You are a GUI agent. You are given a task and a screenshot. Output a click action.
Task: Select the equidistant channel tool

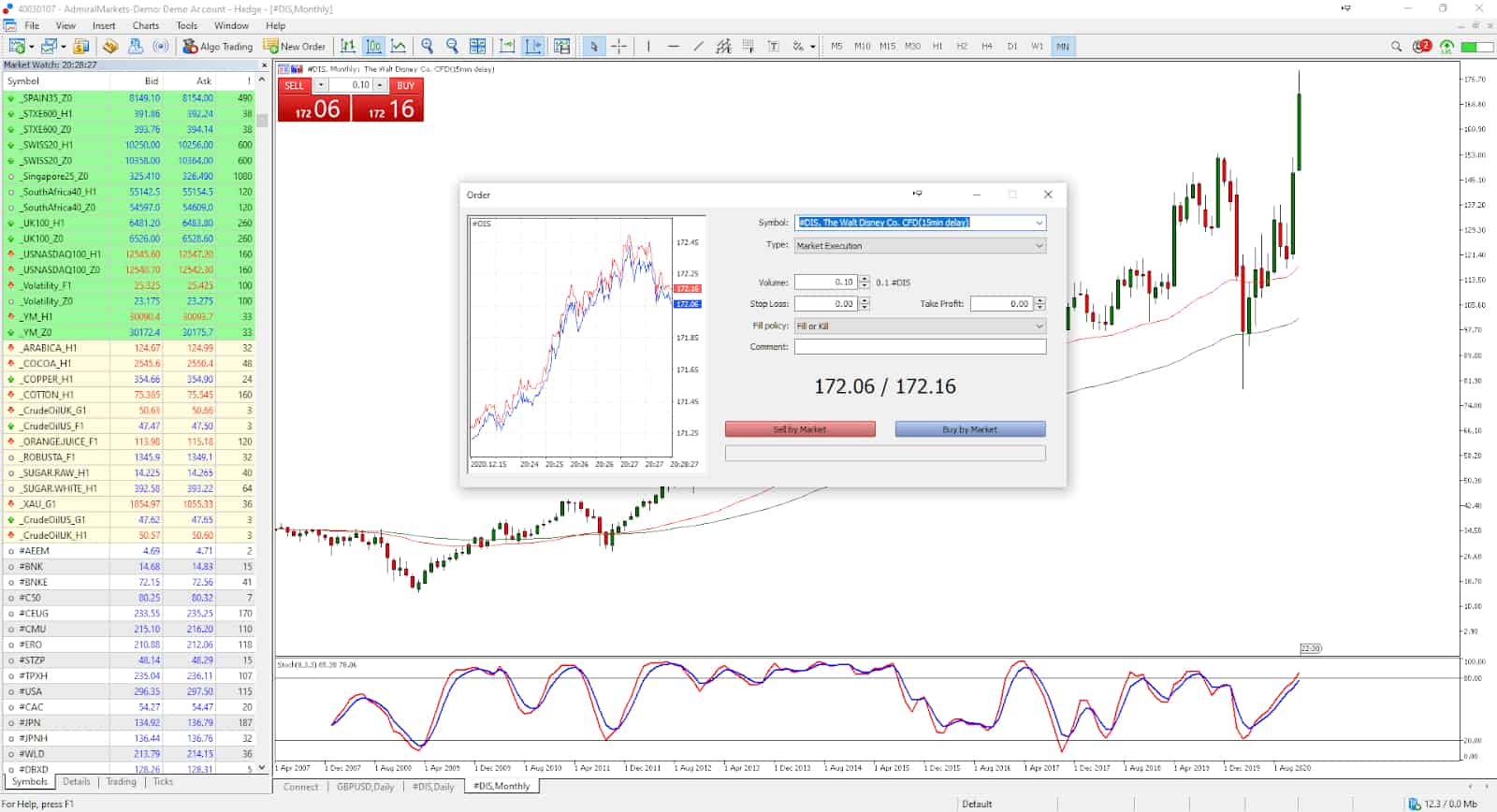tap(723, 46)
